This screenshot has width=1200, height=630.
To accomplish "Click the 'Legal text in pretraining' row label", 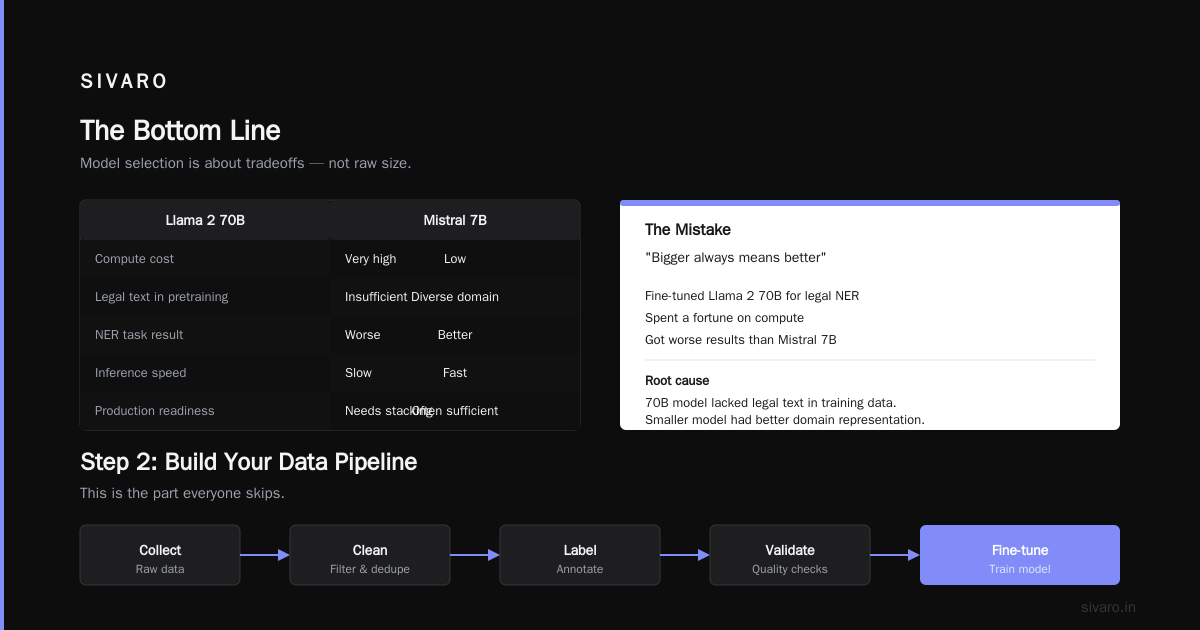I will [161, 297].
